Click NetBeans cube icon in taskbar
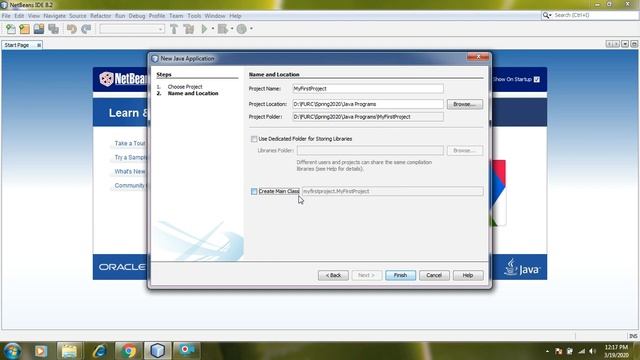Screen dimensions: 640x360 [158, 351]
